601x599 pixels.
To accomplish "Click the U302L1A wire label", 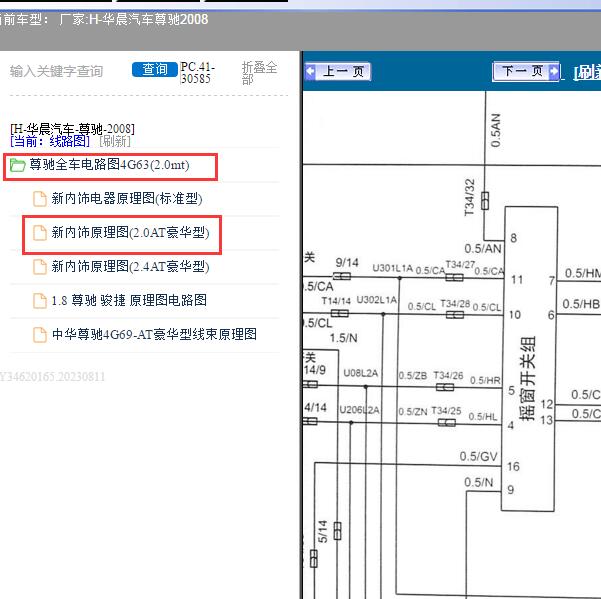I will click(x=376, y=300).
